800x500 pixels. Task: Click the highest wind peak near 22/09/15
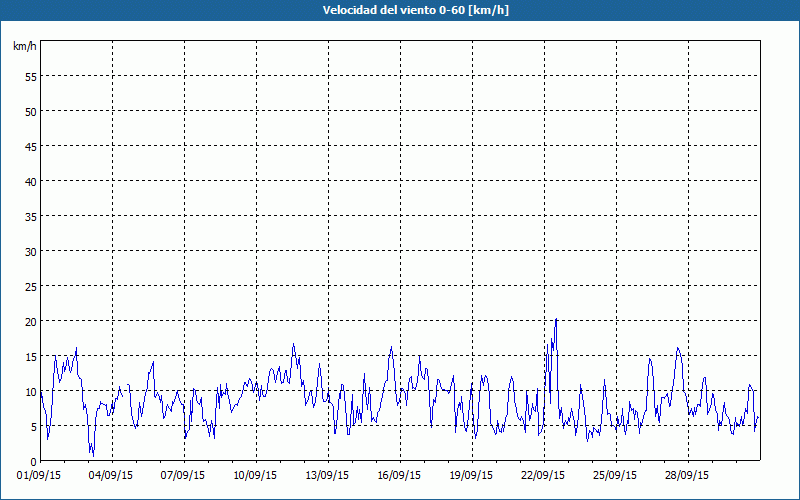coord(556,319)
